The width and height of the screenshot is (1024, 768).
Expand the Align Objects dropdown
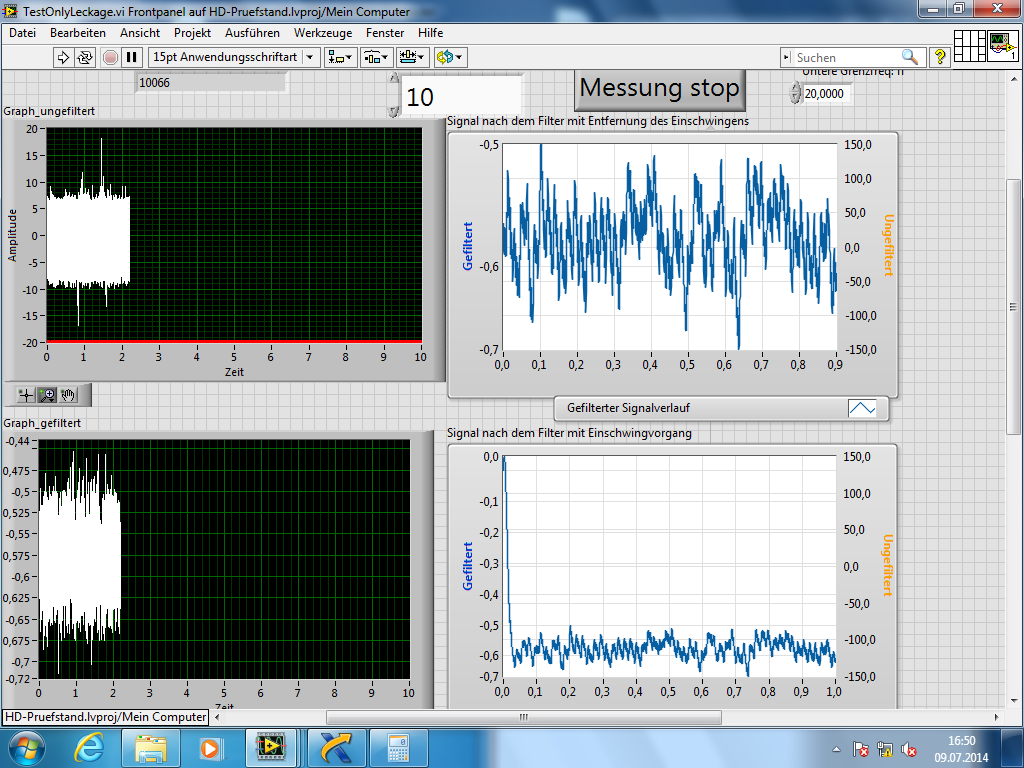341,57
